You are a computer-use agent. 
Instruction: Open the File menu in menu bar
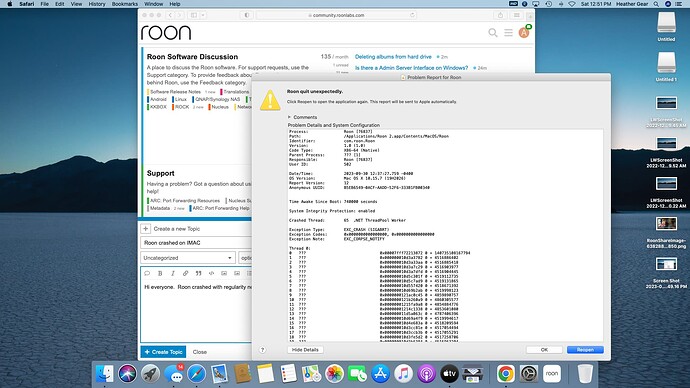click(x=44, y=4)
